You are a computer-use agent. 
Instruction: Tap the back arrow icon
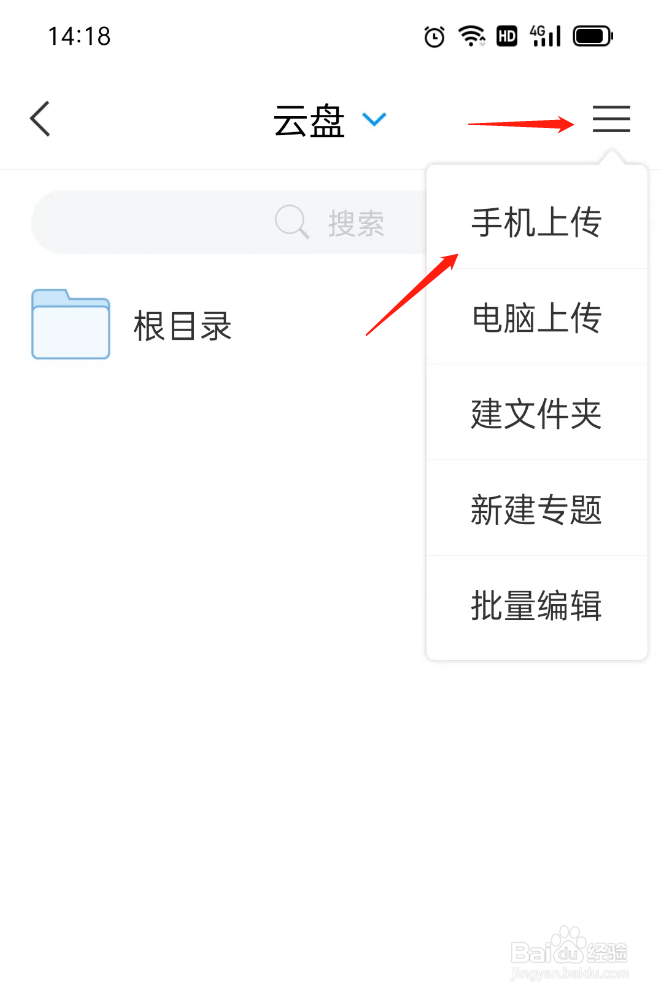pyautogui.click(x=40, y=119)
